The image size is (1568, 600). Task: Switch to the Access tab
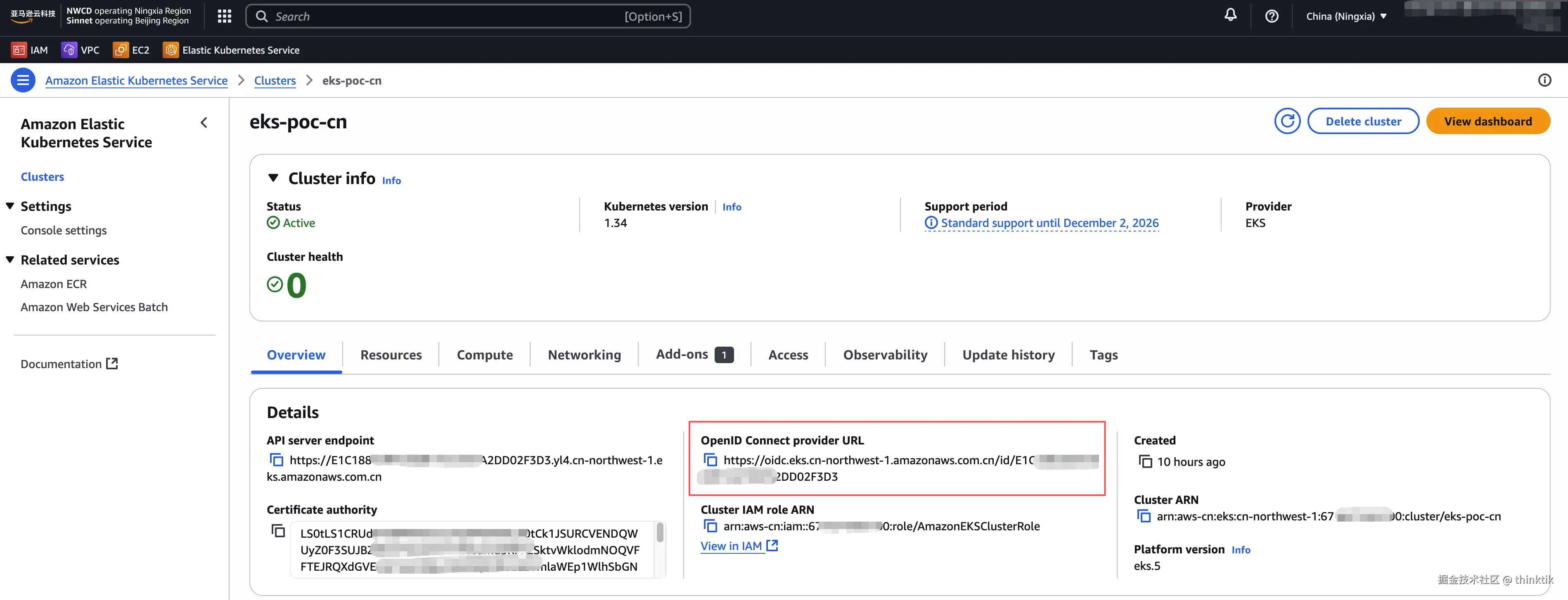coord(788,355)
